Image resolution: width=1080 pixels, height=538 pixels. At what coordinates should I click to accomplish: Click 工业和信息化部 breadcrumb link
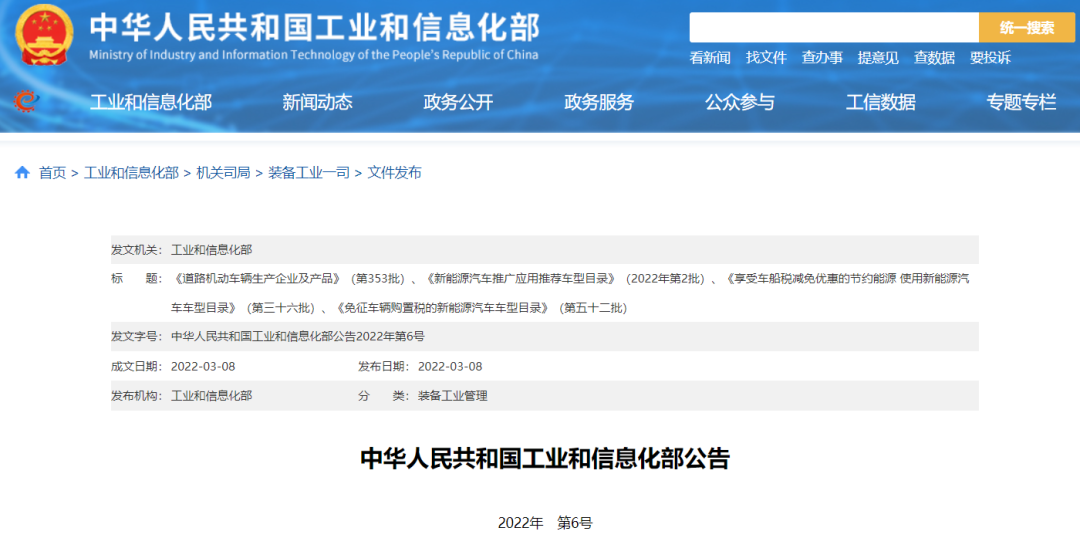(x=131, y=173)
